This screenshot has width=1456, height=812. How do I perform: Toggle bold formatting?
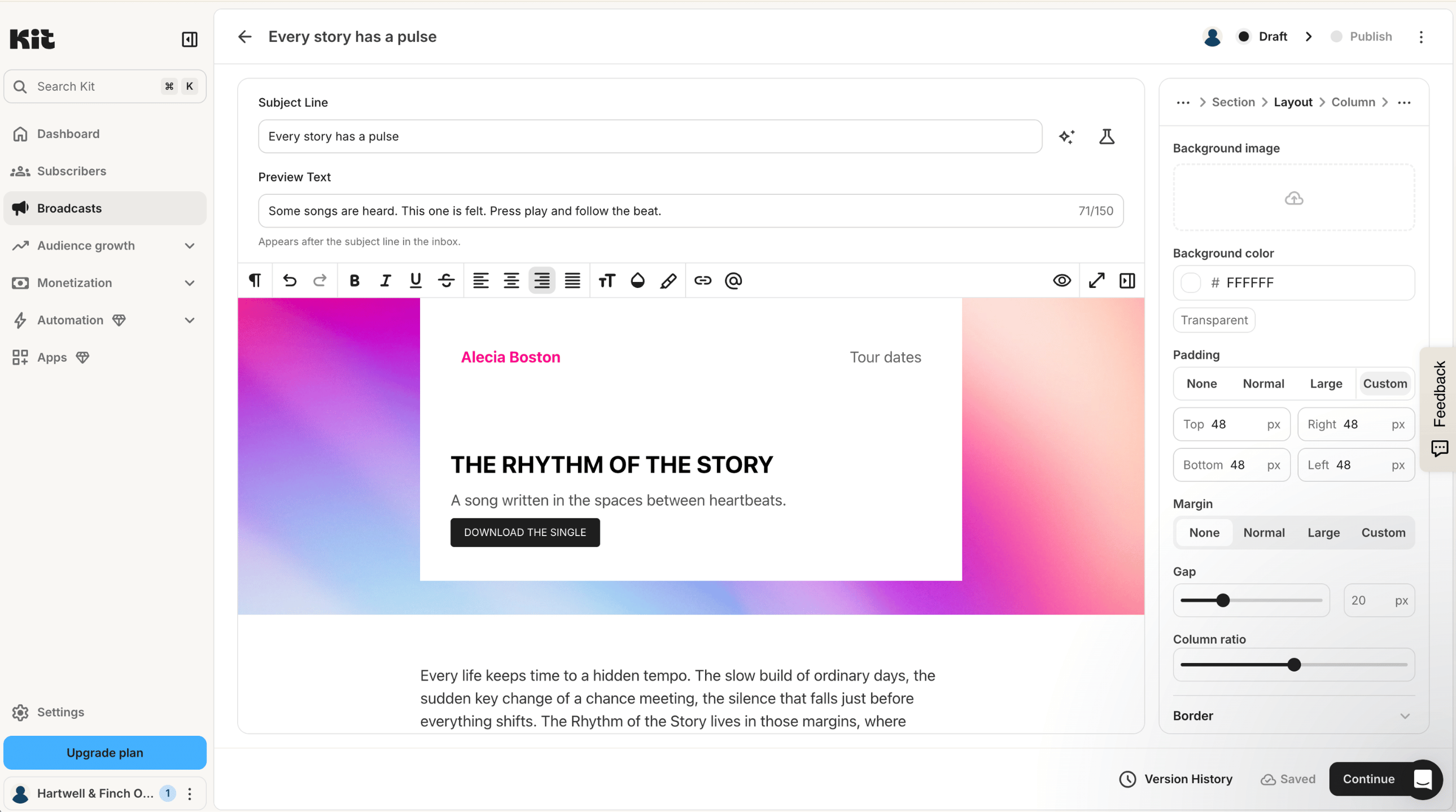(355, 280)
